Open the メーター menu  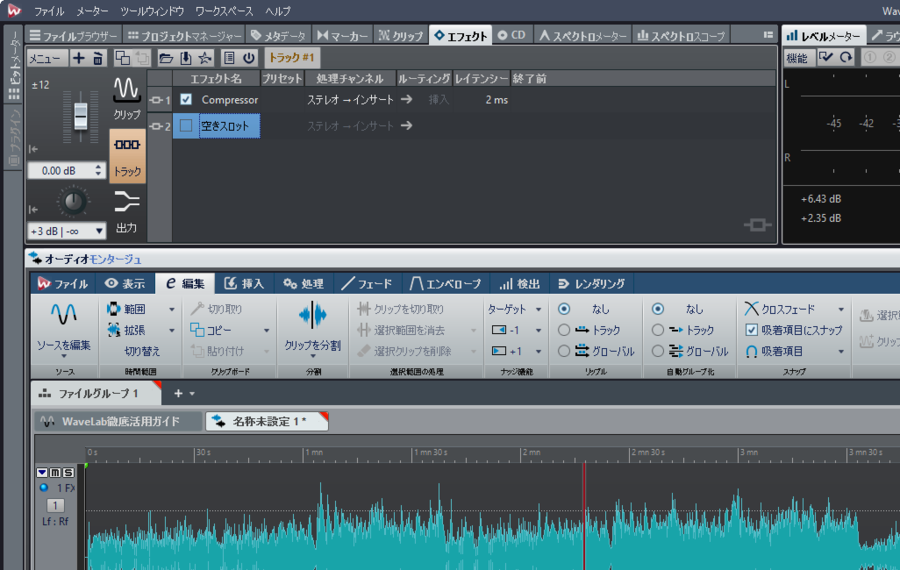[92, 11]
